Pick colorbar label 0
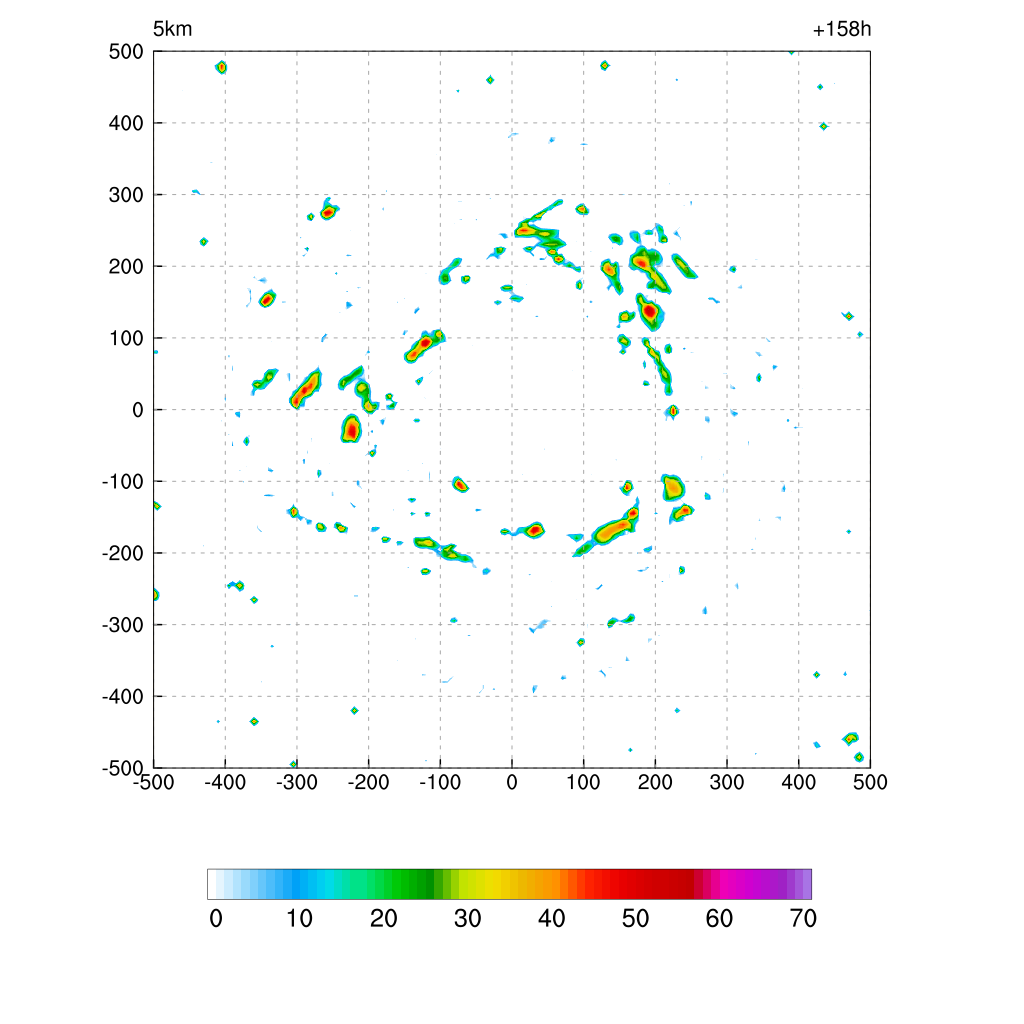Viewport: 1024px width, 1024px height. click(x=216, y=919)
